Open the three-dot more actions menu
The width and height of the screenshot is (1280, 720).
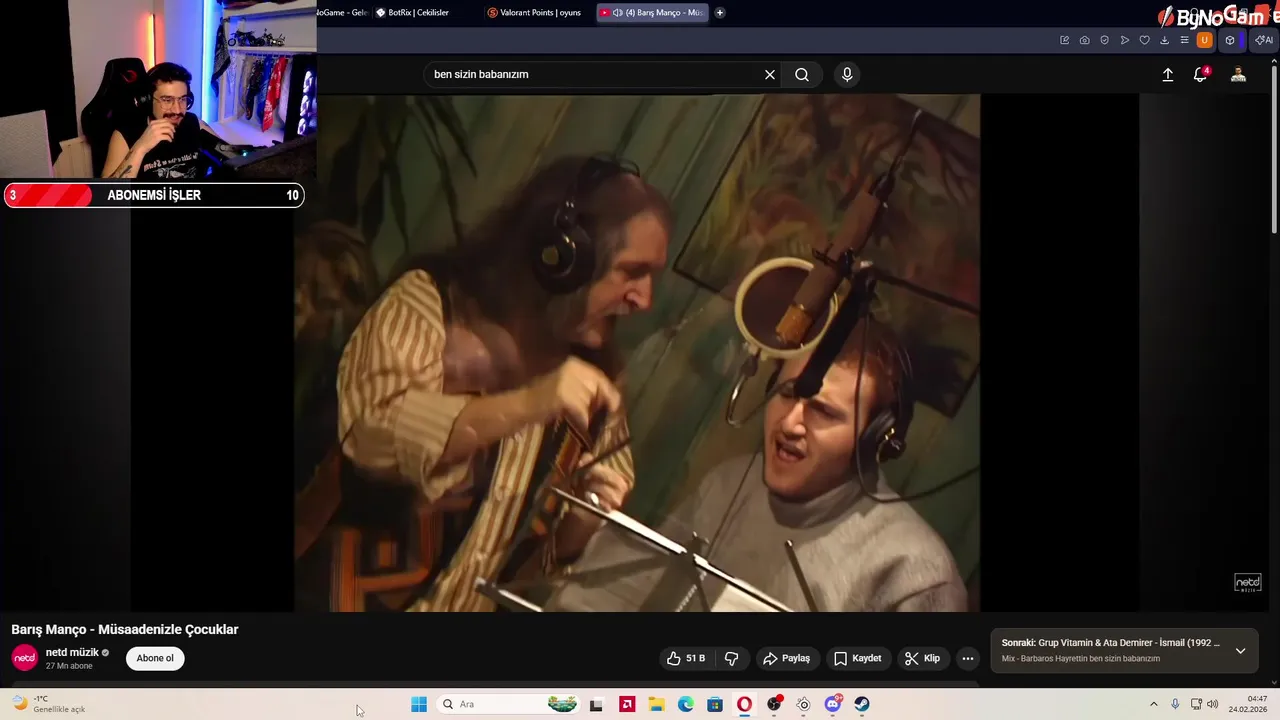coord(967,658)
